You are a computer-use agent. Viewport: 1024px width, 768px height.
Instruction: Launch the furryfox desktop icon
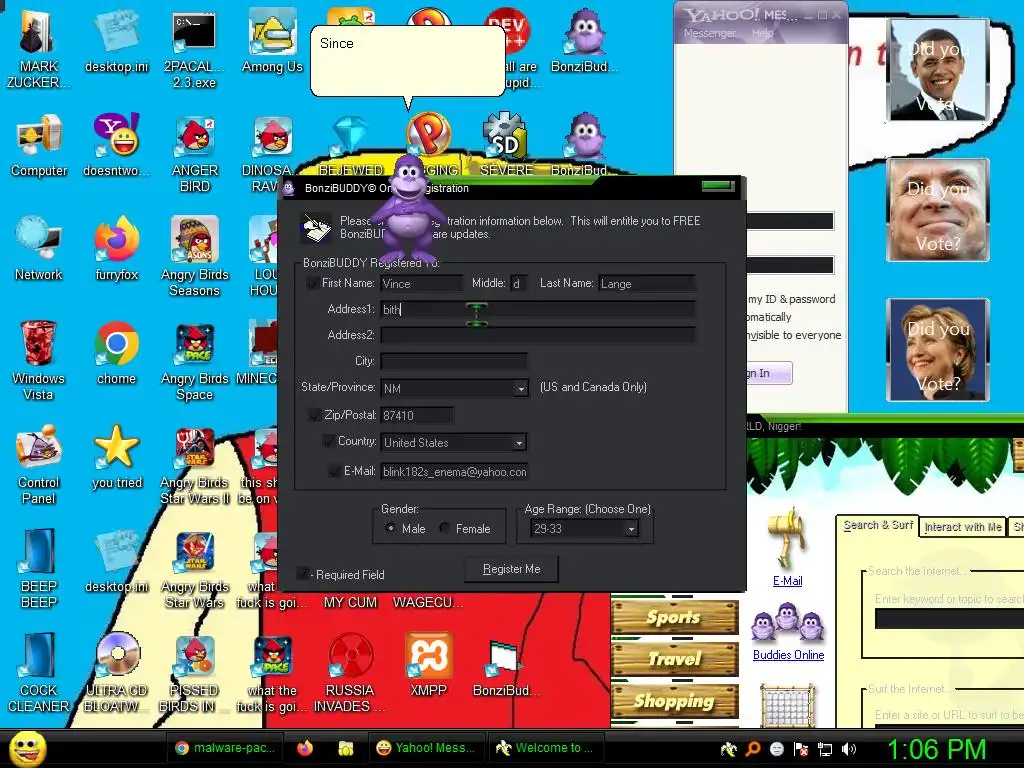(116, 249)
